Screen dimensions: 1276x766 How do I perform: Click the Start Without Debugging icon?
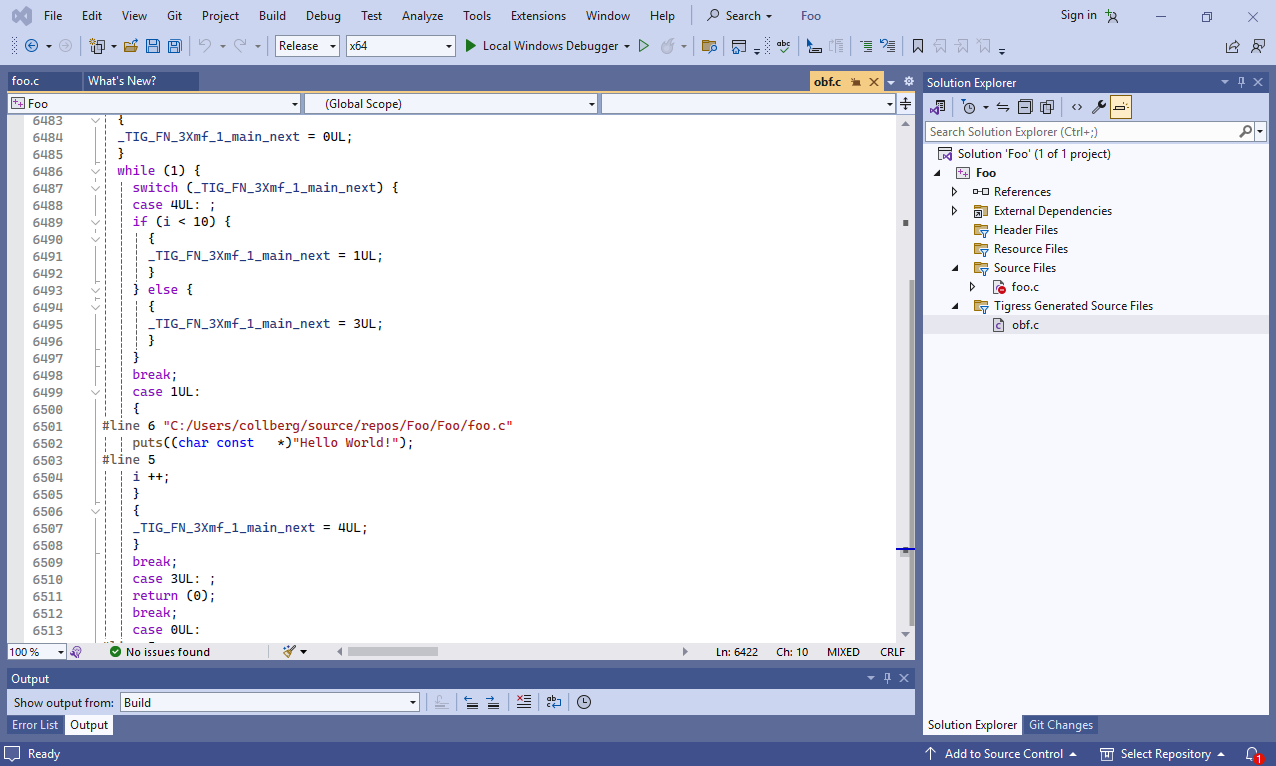click(x=644, y=46)
